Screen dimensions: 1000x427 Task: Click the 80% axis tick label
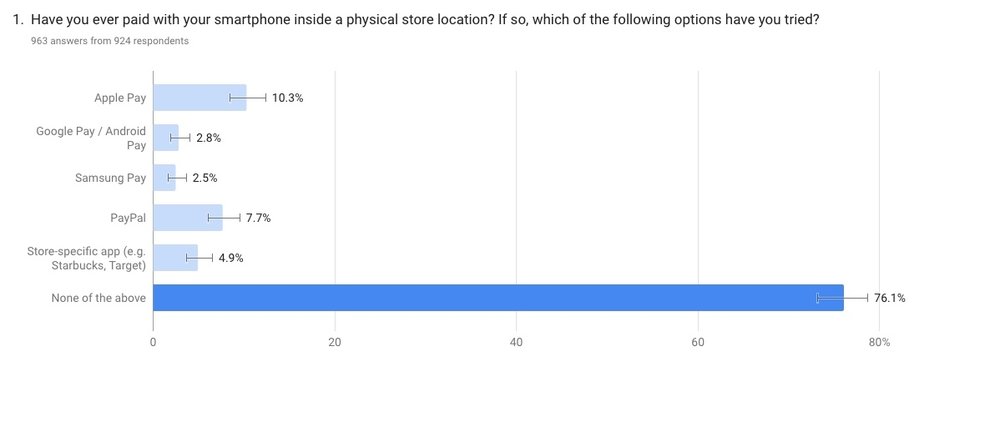[879, 342]
